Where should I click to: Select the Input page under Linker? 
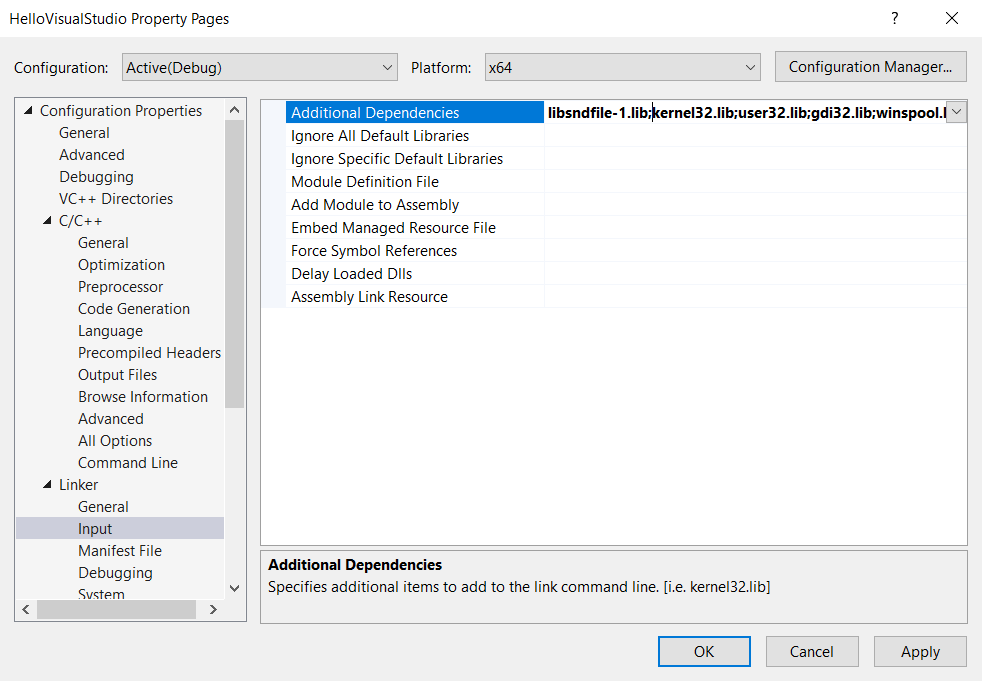coord(120,528)
